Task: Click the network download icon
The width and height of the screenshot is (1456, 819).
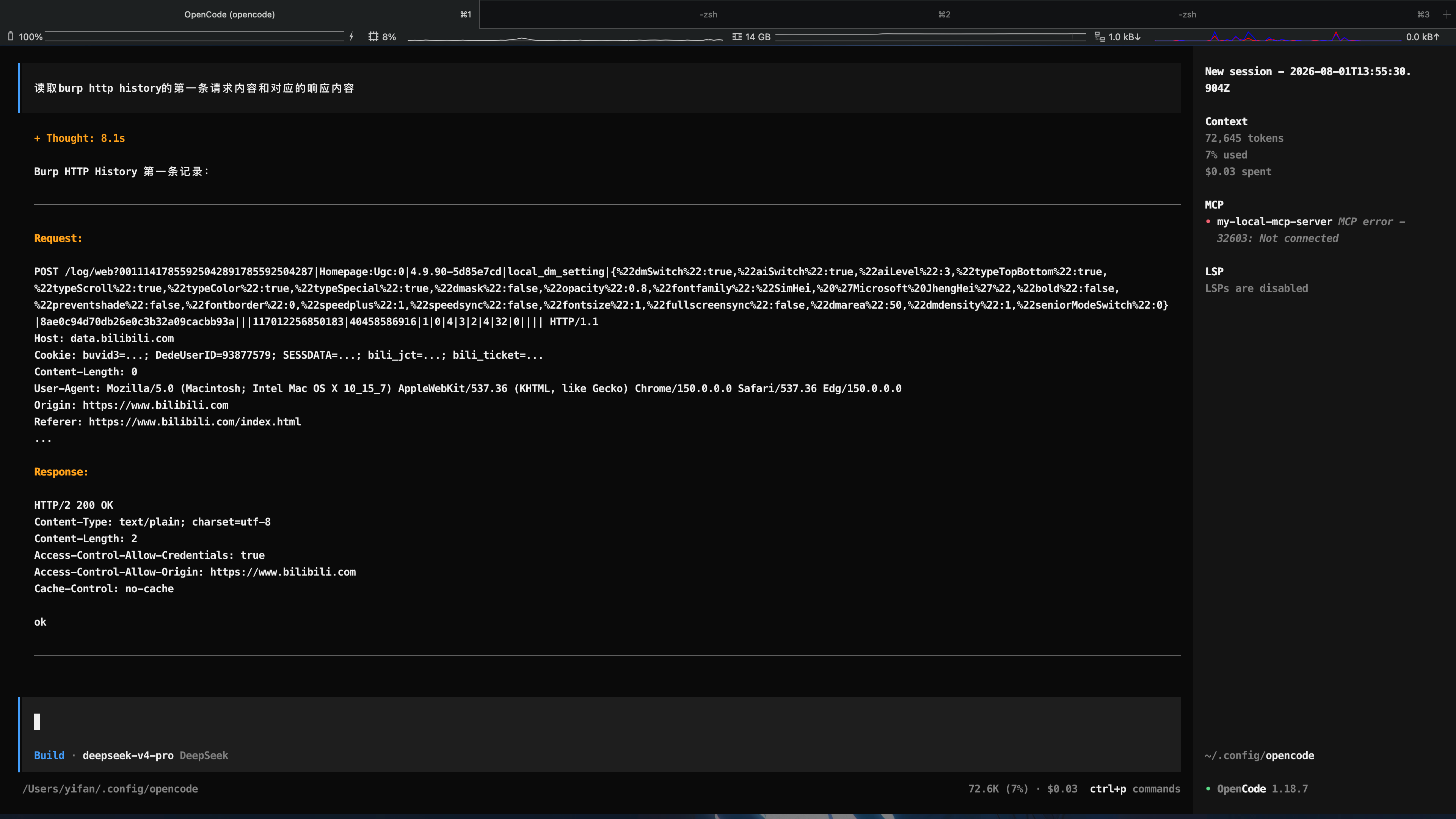Action: pyautogui.click(x=1100, y=37)
